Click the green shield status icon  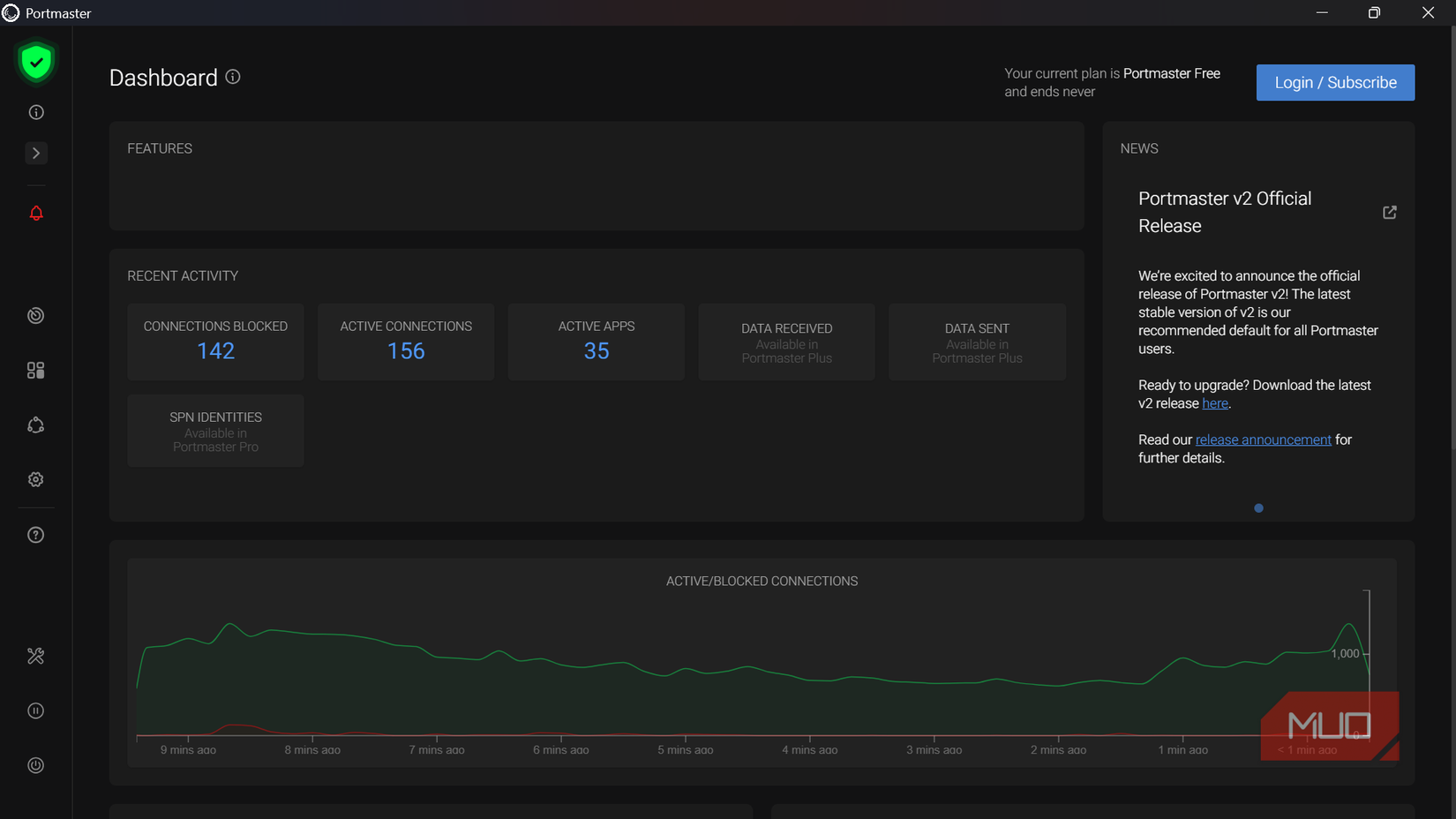point(36,62)
